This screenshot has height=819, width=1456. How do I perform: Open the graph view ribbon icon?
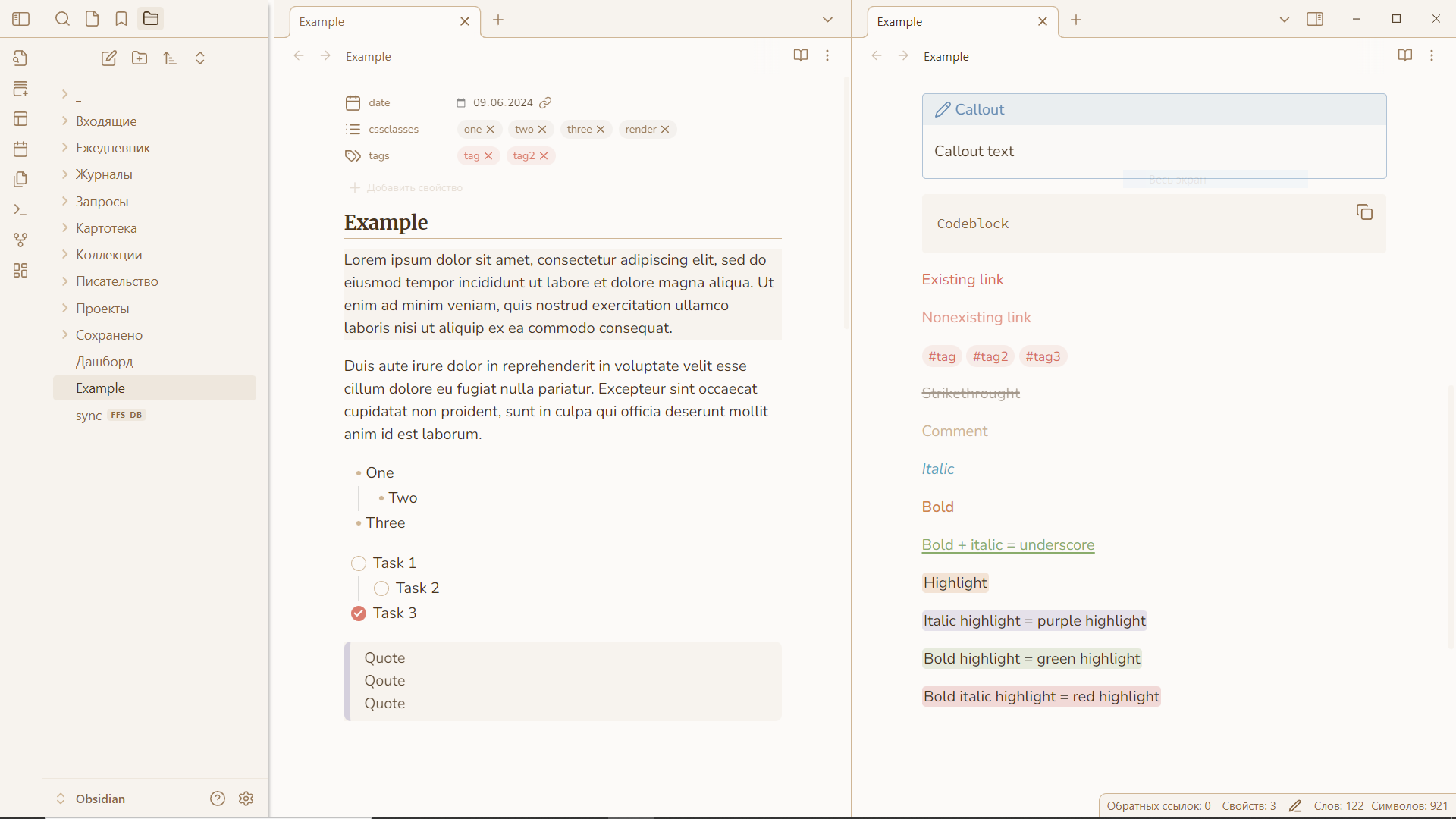pyautogui.click(x=20, y=240)
